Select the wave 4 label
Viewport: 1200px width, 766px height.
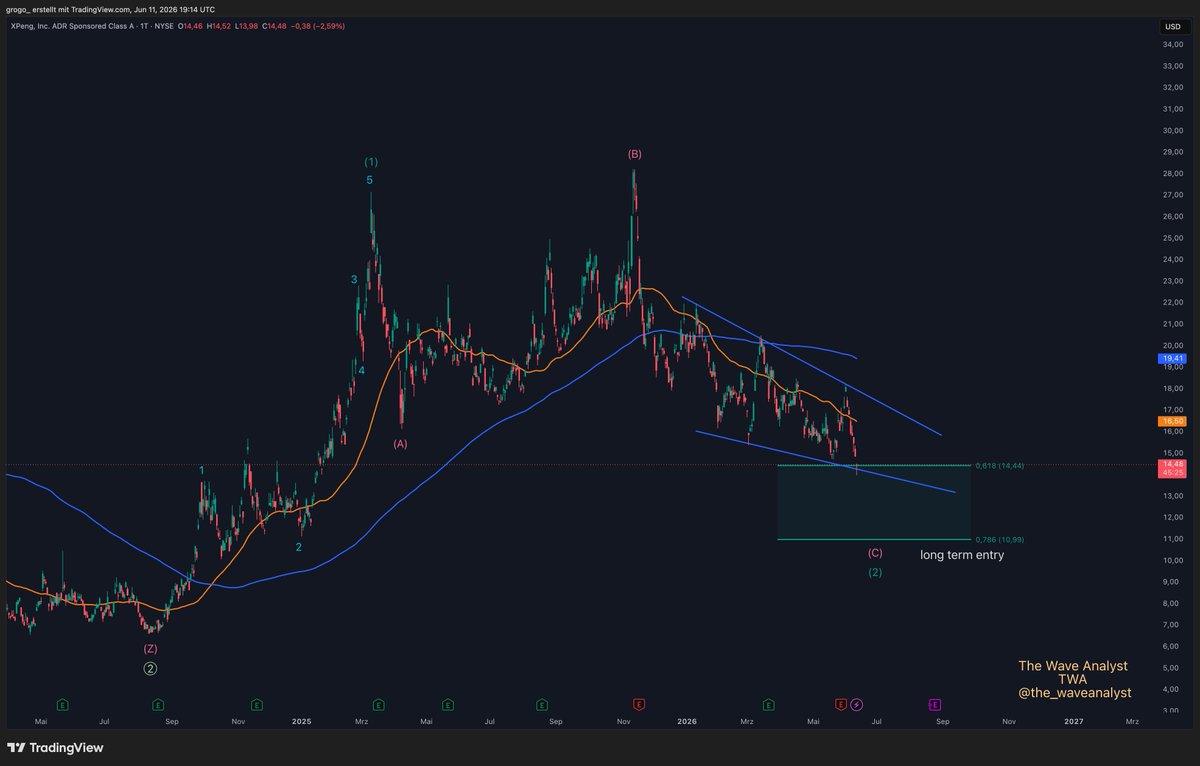[362, 371]
